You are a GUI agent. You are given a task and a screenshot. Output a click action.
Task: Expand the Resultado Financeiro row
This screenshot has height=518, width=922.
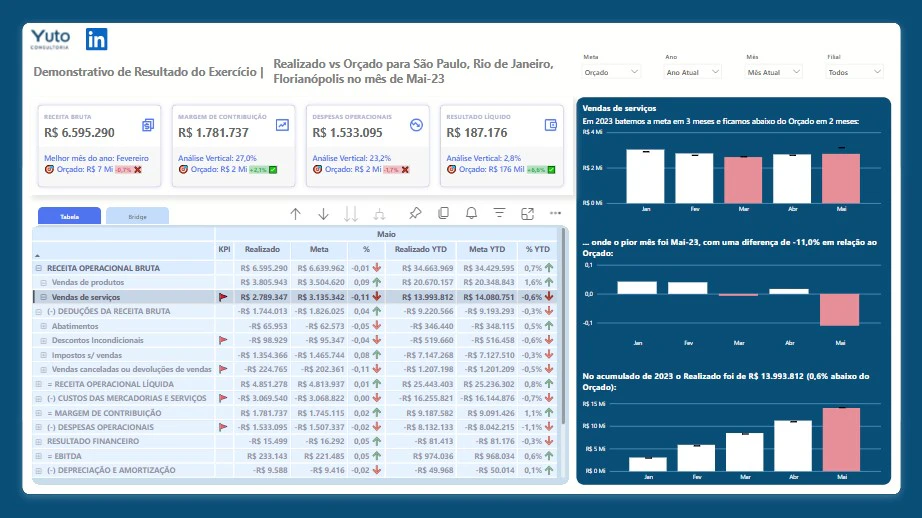point(39,442)
